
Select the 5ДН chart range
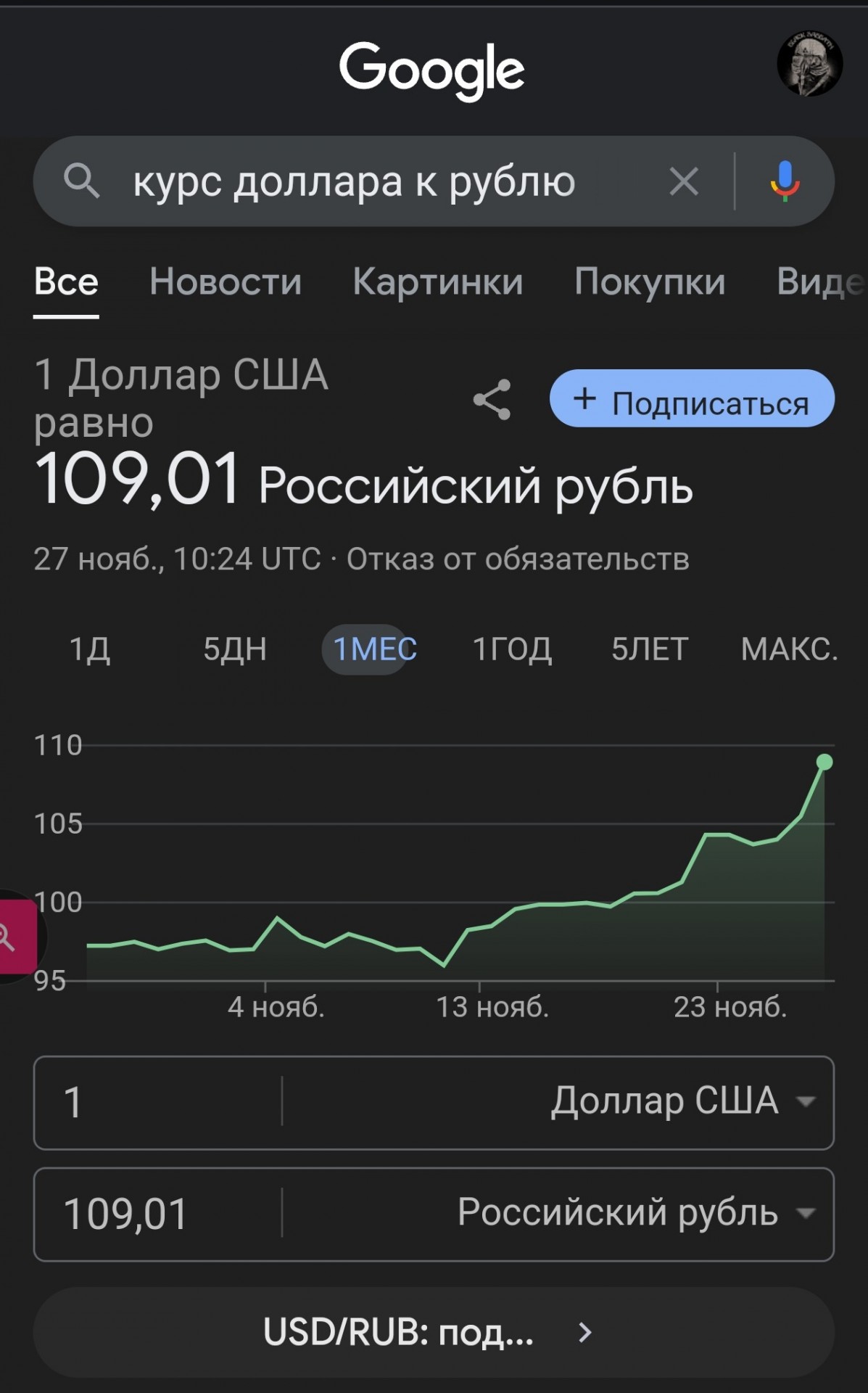pos(235,649)
